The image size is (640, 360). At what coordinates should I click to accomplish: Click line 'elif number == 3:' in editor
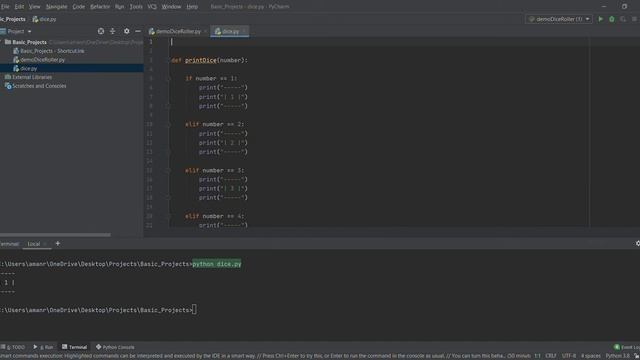[x=214, y=170]
